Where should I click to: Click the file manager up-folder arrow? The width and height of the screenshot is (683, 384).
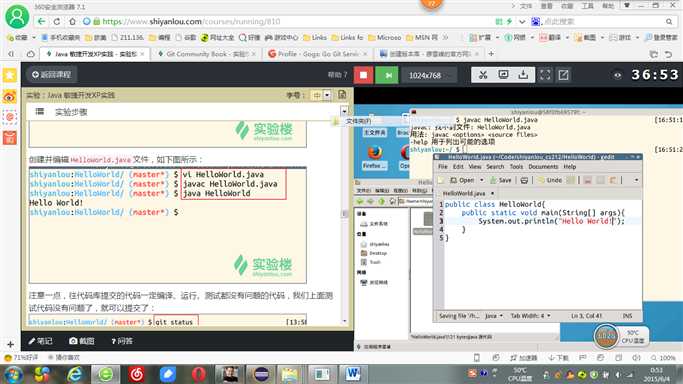[x=382, y=201]
